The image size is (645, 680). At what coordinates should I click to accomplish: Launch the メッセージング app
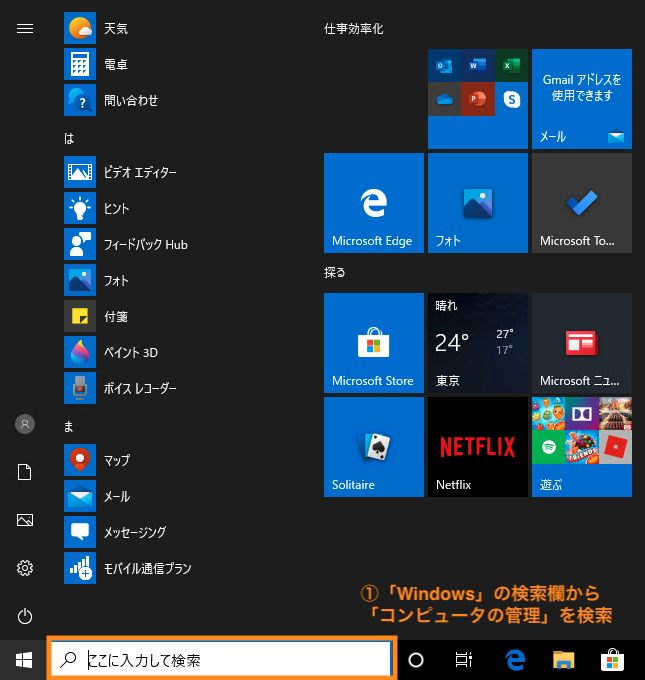pos(115,532)
